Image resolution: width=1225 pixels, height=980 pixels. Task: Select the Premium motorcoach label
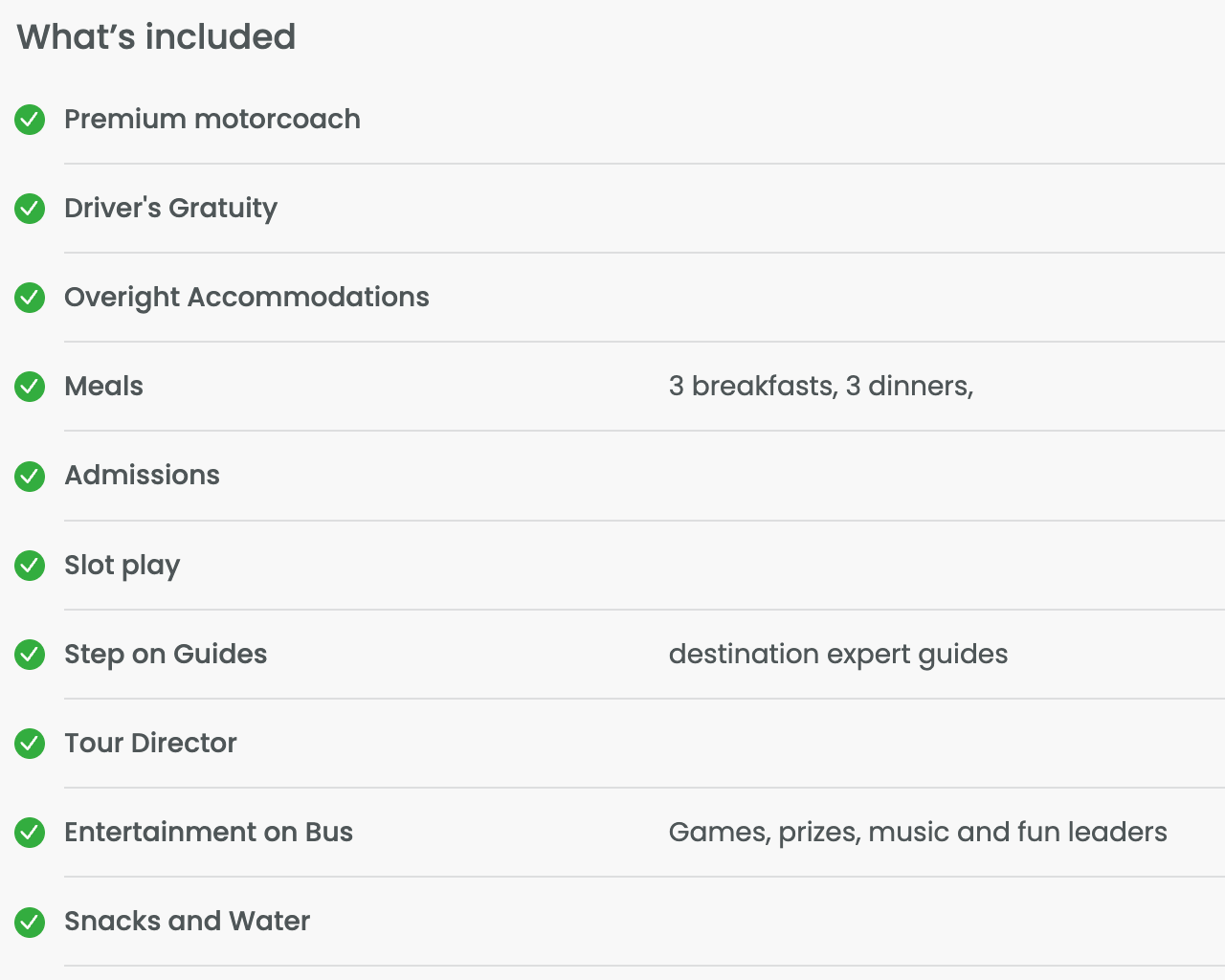pos(212,120)
